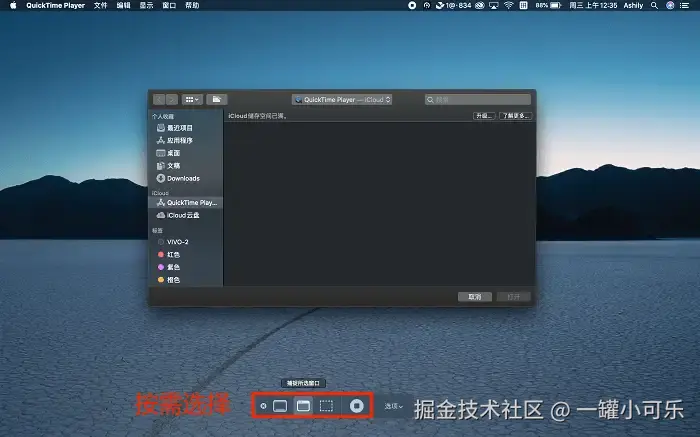Screen dimensions: 700x437
Task: Open the Notification Center list icon
Action: point(684,5)
